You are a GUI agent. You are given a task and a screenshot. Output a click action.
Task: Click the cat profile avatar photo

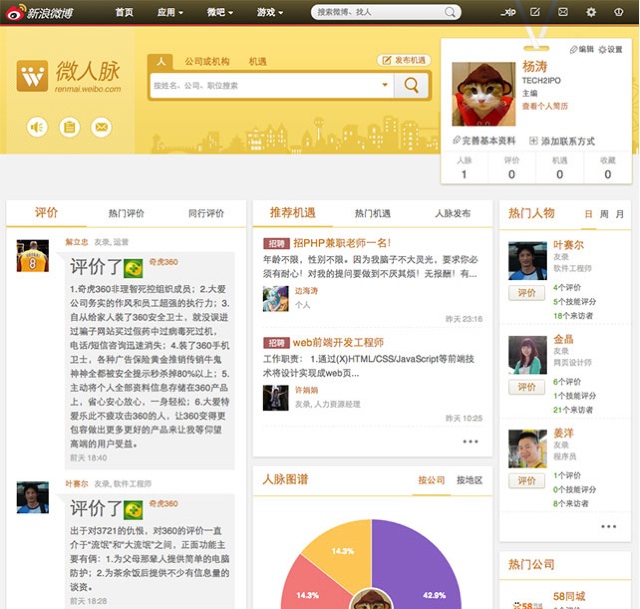tap(484, 94)
